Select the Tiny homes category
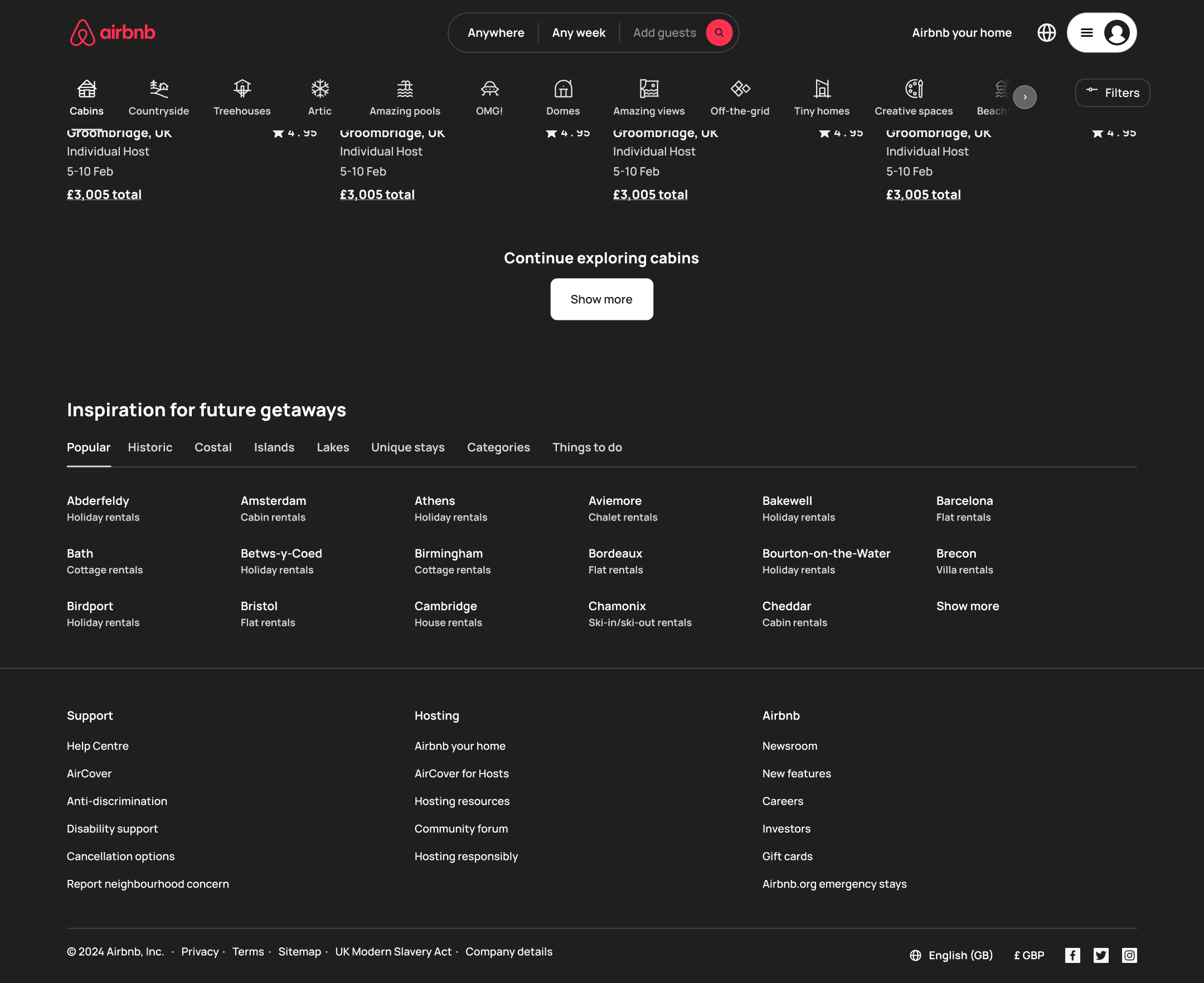Screen dimensions: 1204x983 [822, 98]
